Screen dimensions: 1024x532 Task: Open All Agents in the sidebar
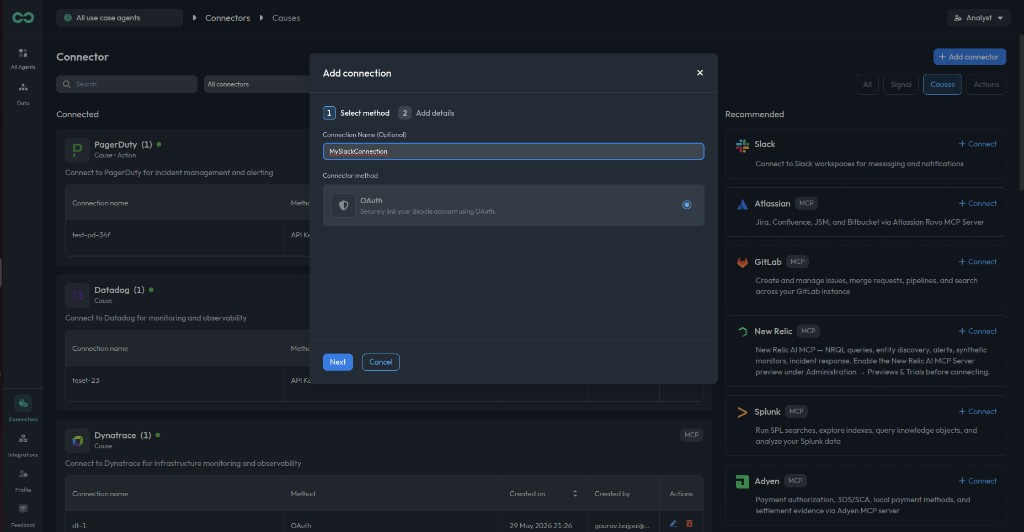23,58
